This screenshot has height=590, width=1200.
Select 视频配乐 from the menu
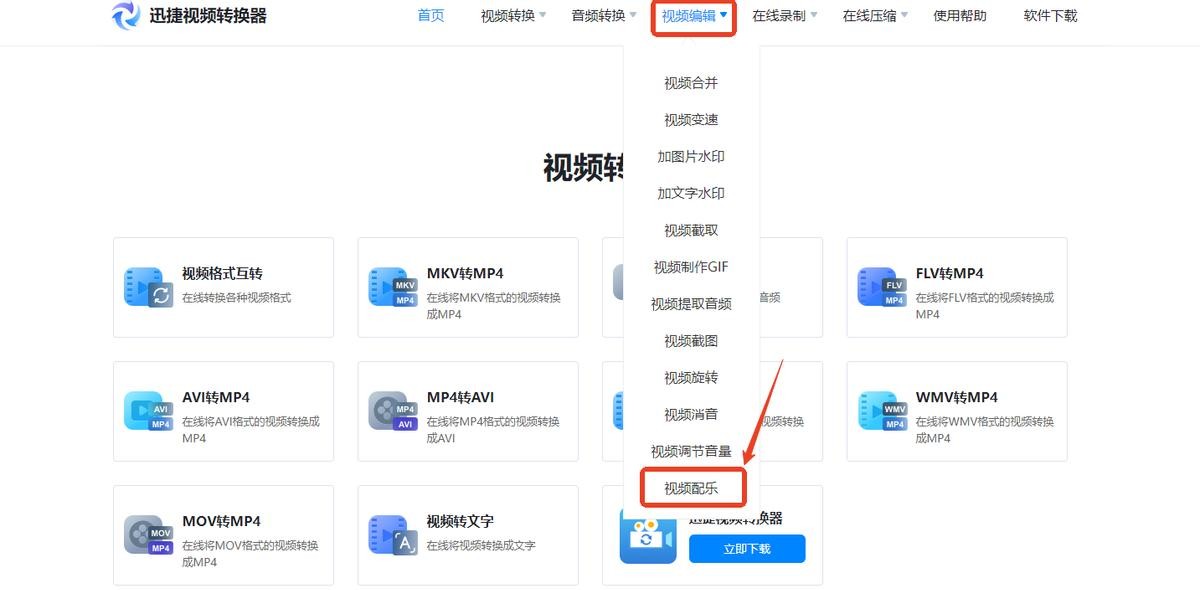(691, 488)
